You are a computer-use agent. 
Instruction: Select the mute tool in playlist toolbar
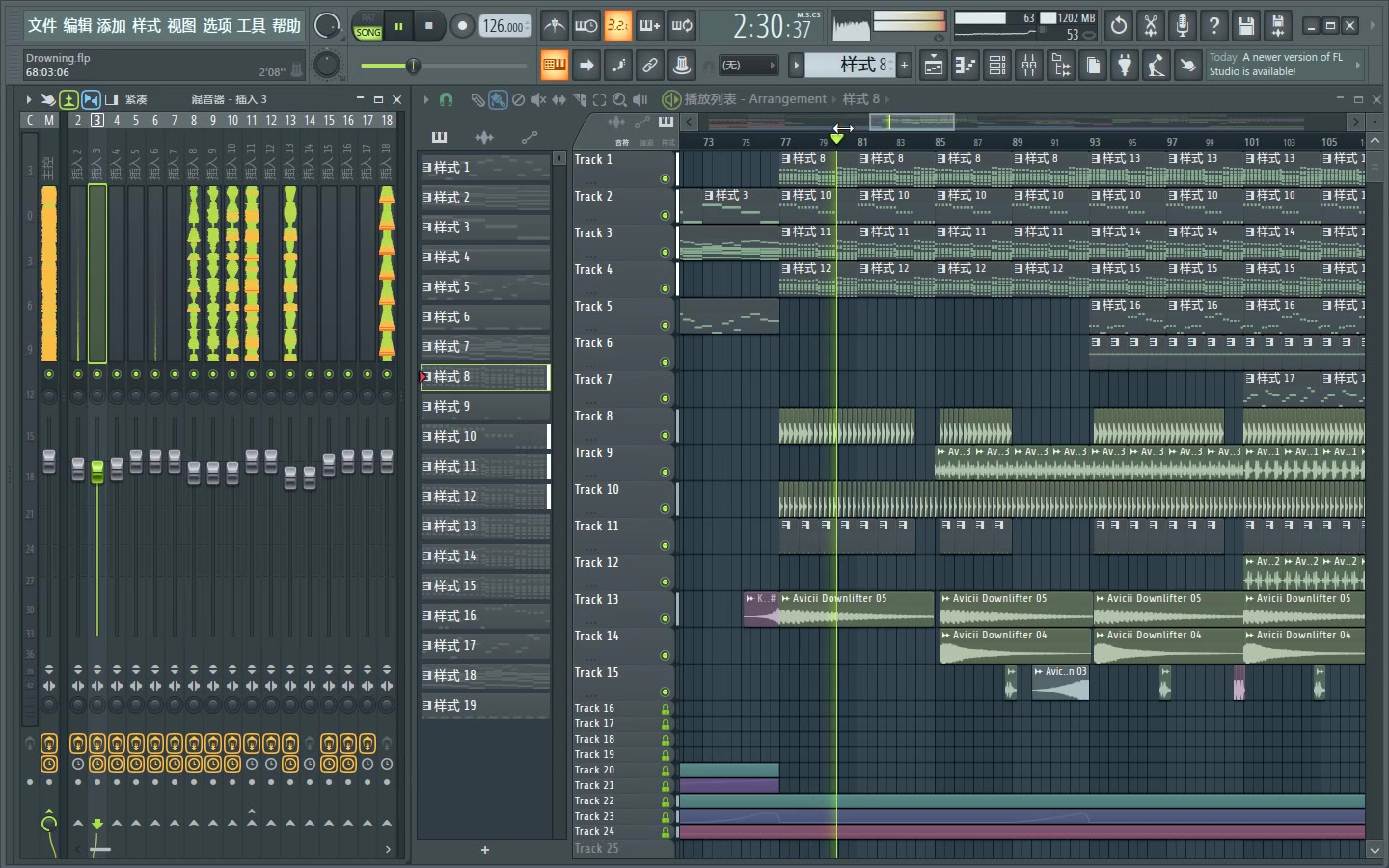coord(538,99)
